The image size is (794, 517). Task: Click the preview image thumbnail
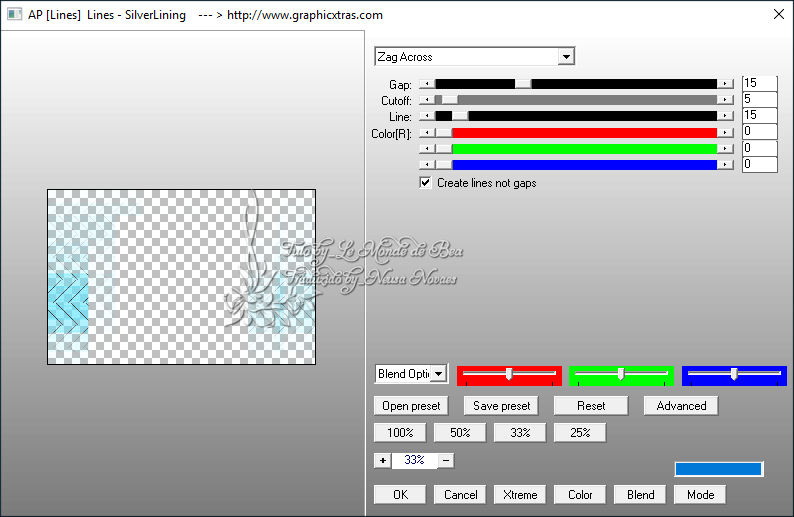[x=181, y=277]
